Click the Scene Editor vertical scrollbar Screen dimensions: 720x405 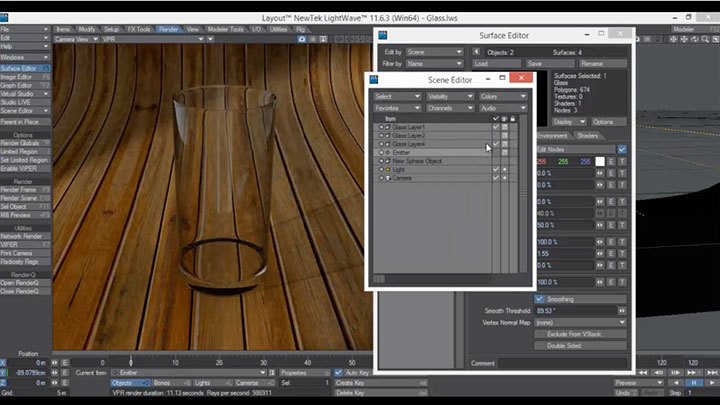pos(523,194)
